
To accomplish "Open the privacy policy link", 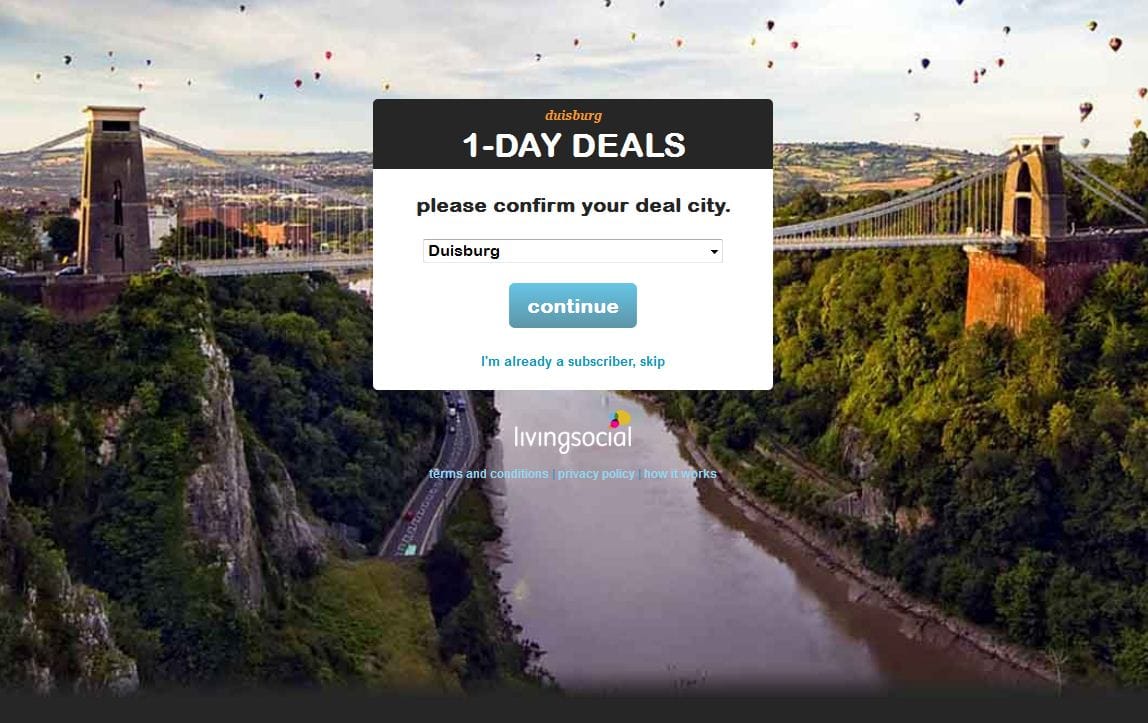I will click(596, 473).
